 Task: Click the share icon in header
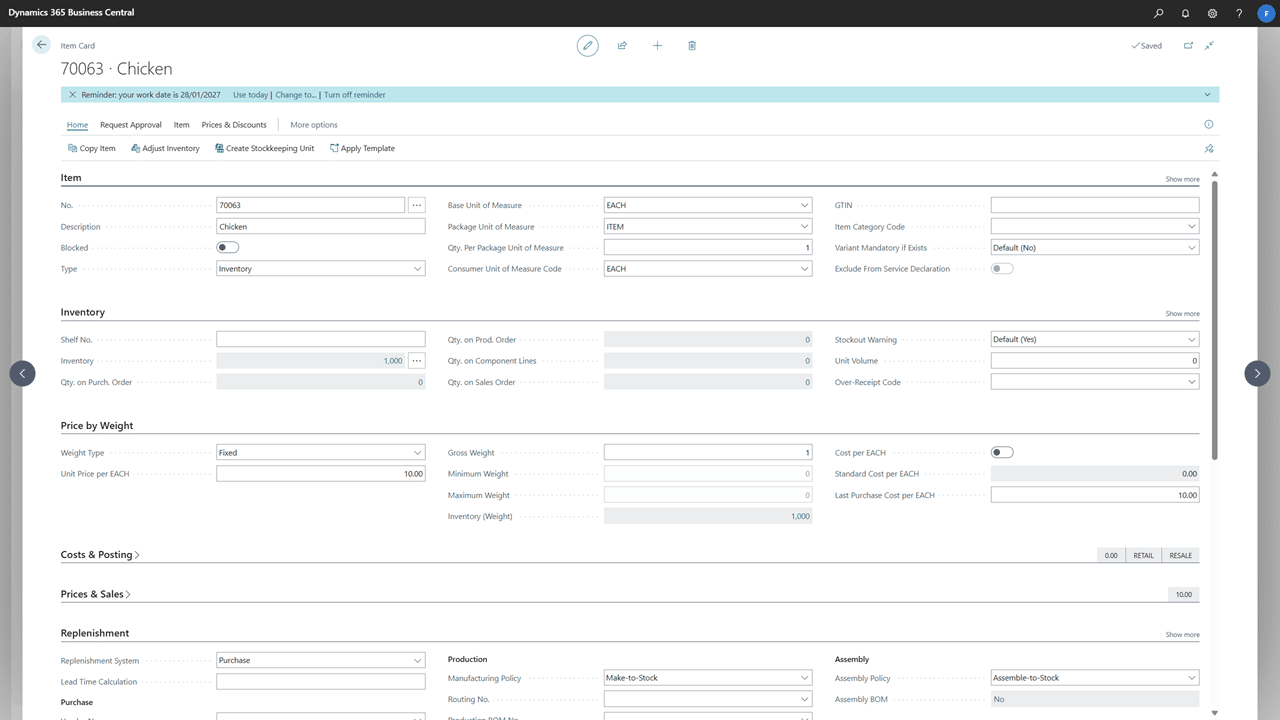tap(622, 45)
